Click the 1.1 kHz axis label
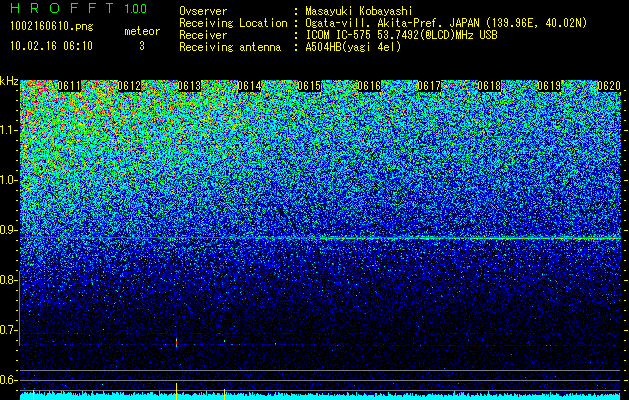629x400 pixels. click(x=9, y=130)
